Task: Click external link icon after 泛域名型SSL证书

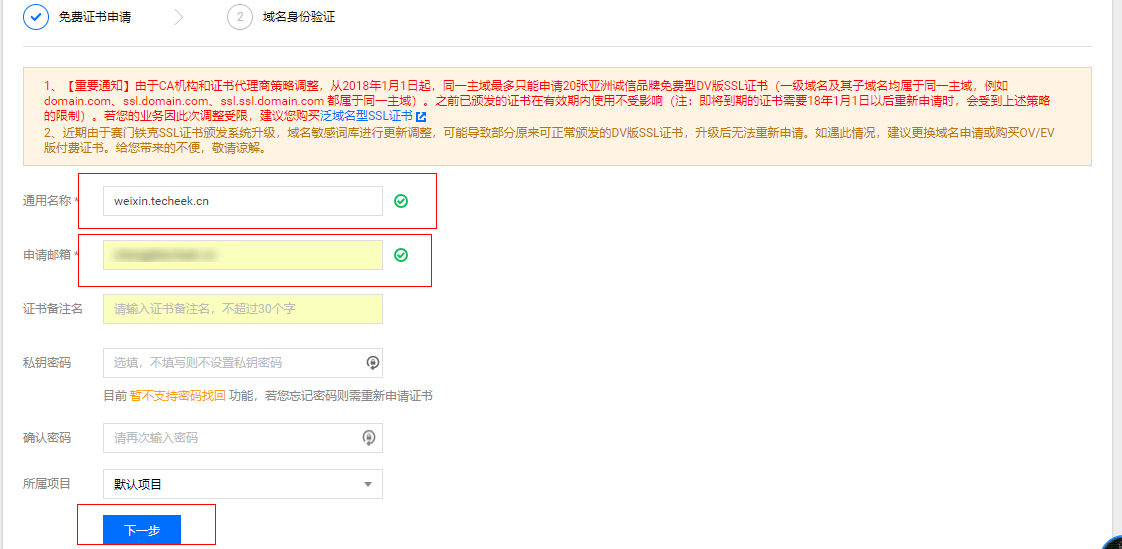Action: click(421, 117)
